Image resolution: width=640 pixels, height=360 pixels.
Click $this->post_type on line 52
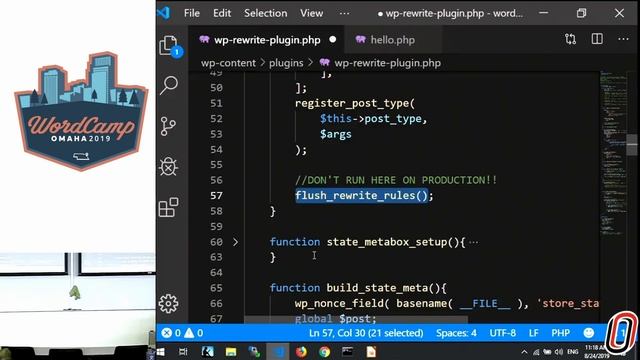[x=371, y=119]
